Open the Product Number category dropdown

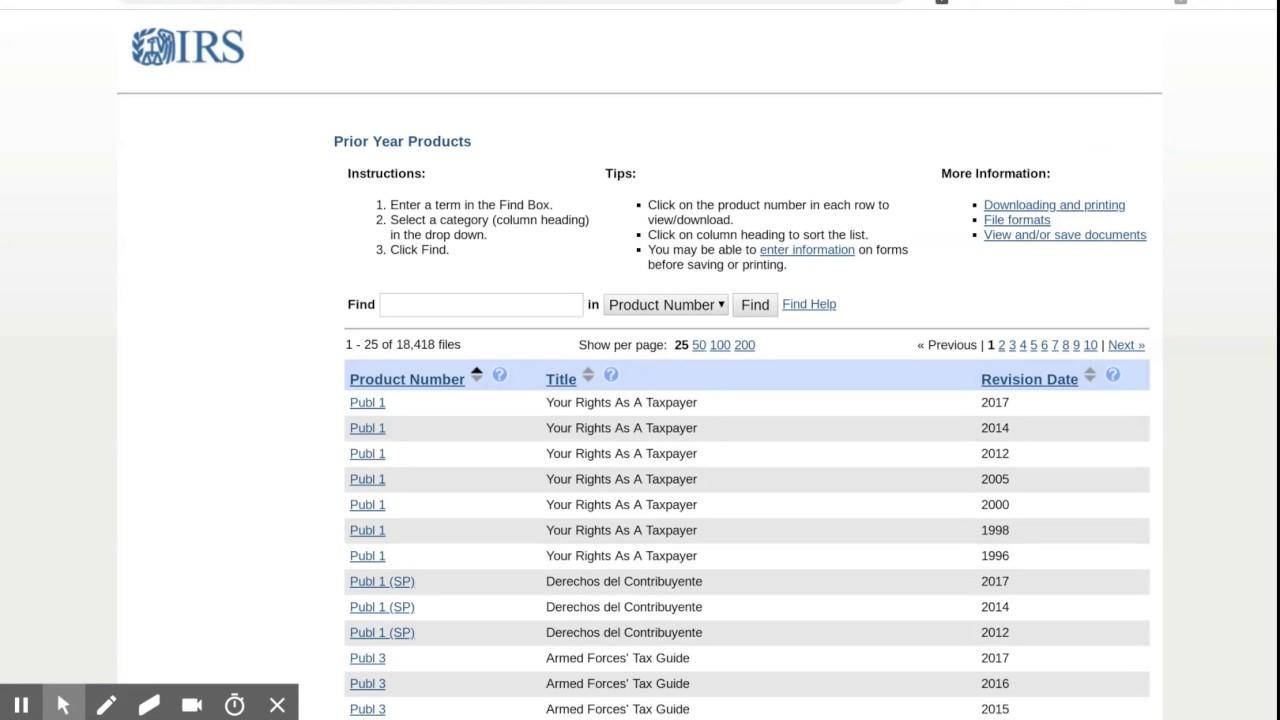666,305
